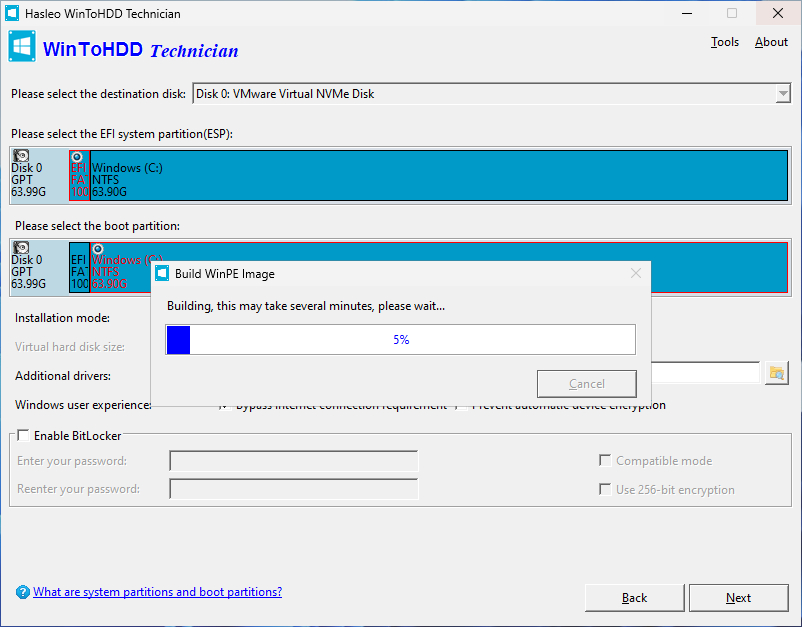Click the blue help question mark icon
Screen dimensions: 802x627
pyautogui.click(x=23, y=592)
